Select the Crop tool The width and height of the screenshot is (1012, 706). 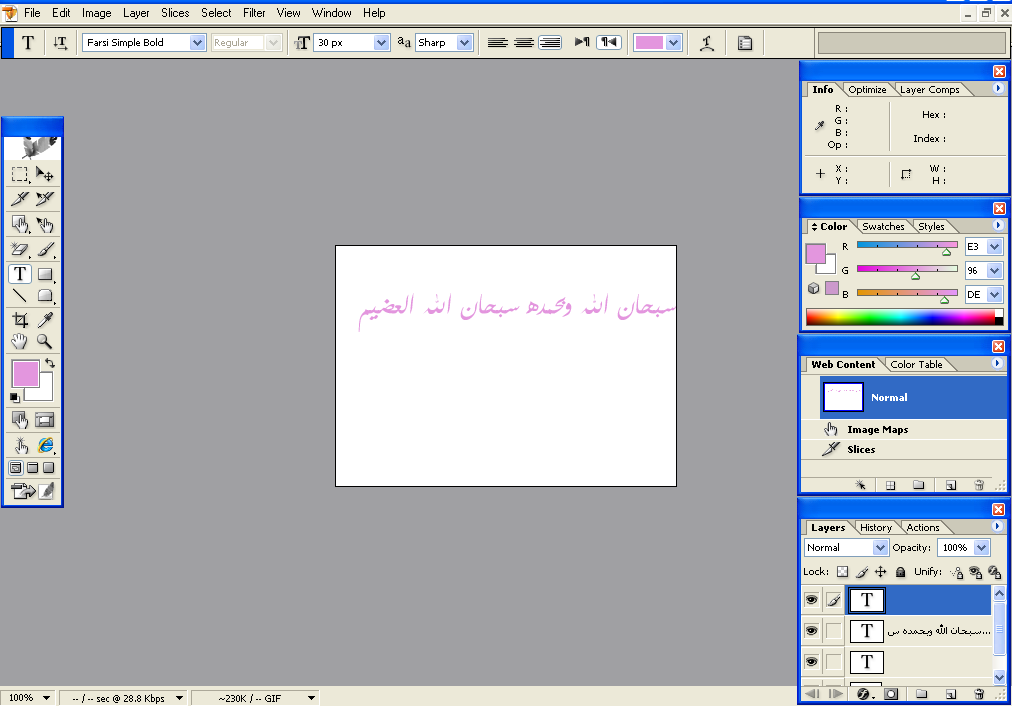tap(20, 320)
